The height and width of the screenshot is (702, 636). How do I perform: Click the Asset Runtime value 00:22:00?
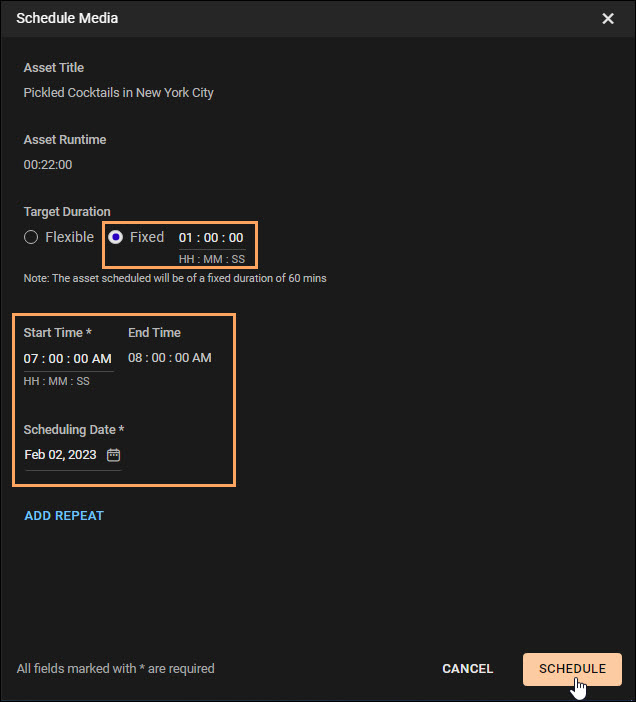48,165
